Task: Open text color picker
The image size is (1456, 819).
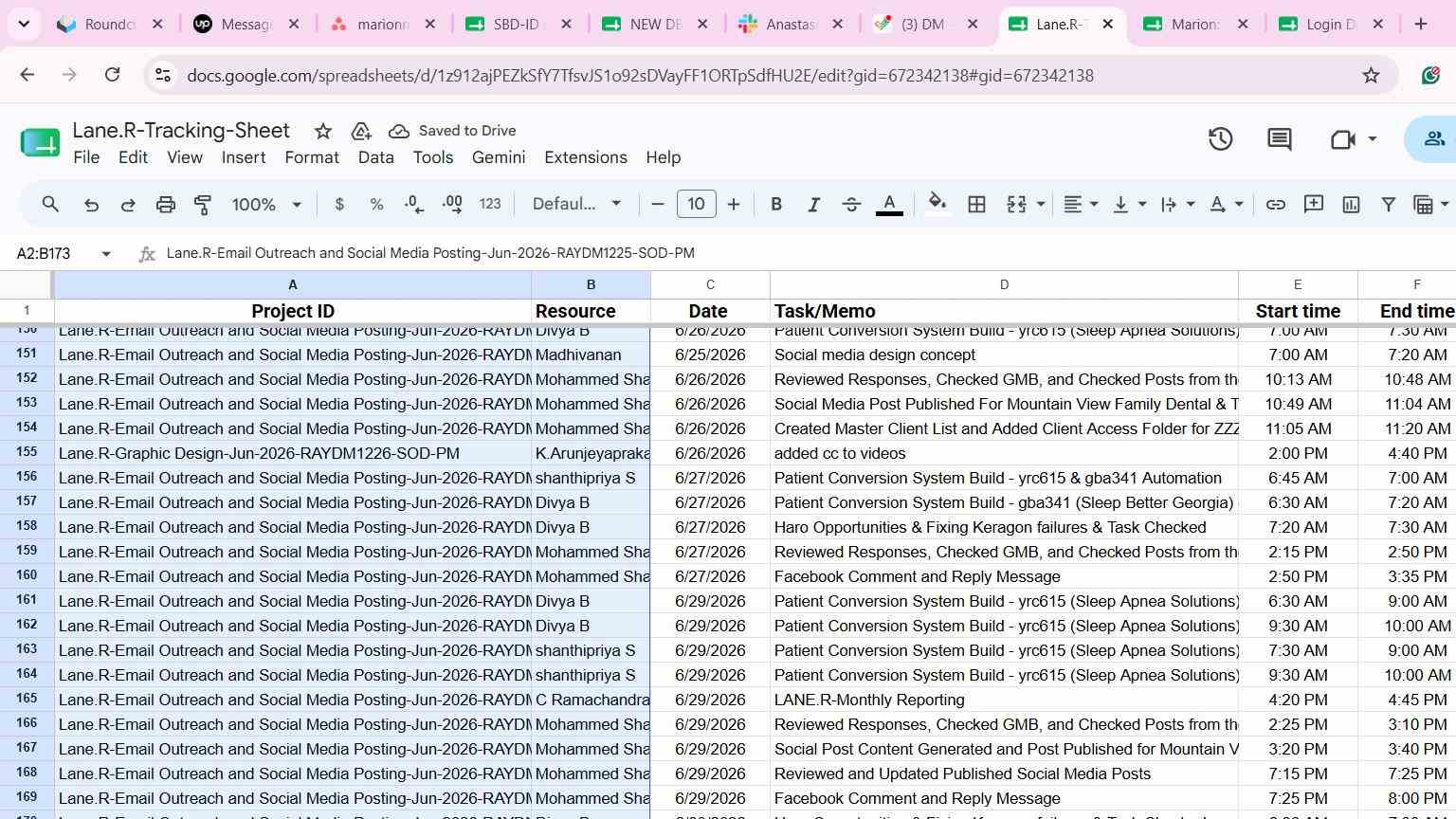Action: click(x=889, y=204)
